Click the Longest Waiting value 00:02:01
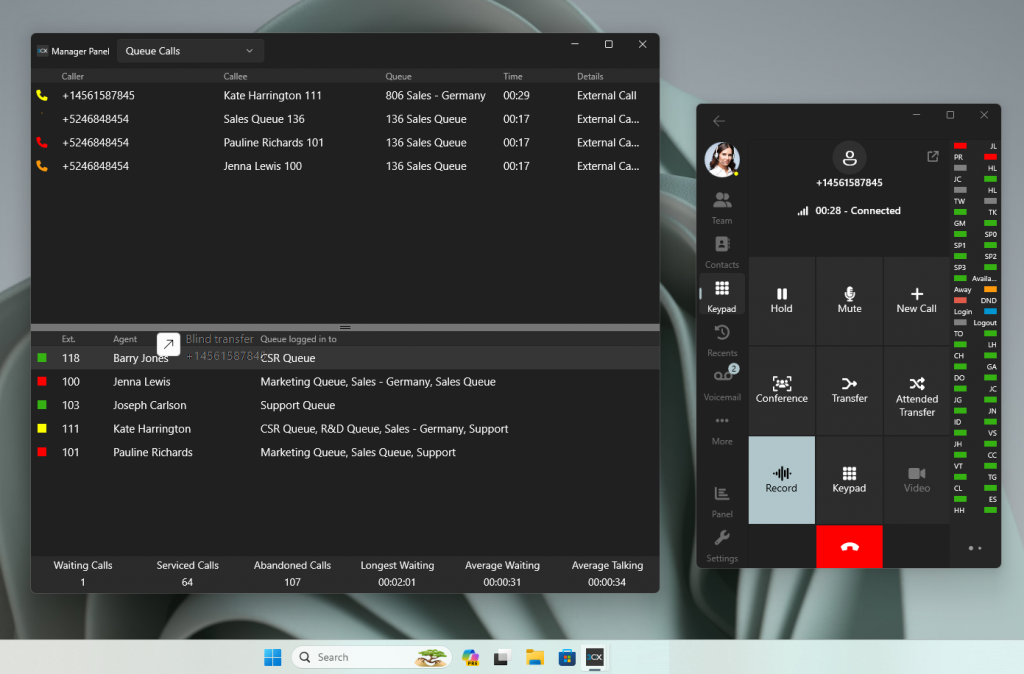Viewport: 1024px width, 674px height. (x=397, y=582)
